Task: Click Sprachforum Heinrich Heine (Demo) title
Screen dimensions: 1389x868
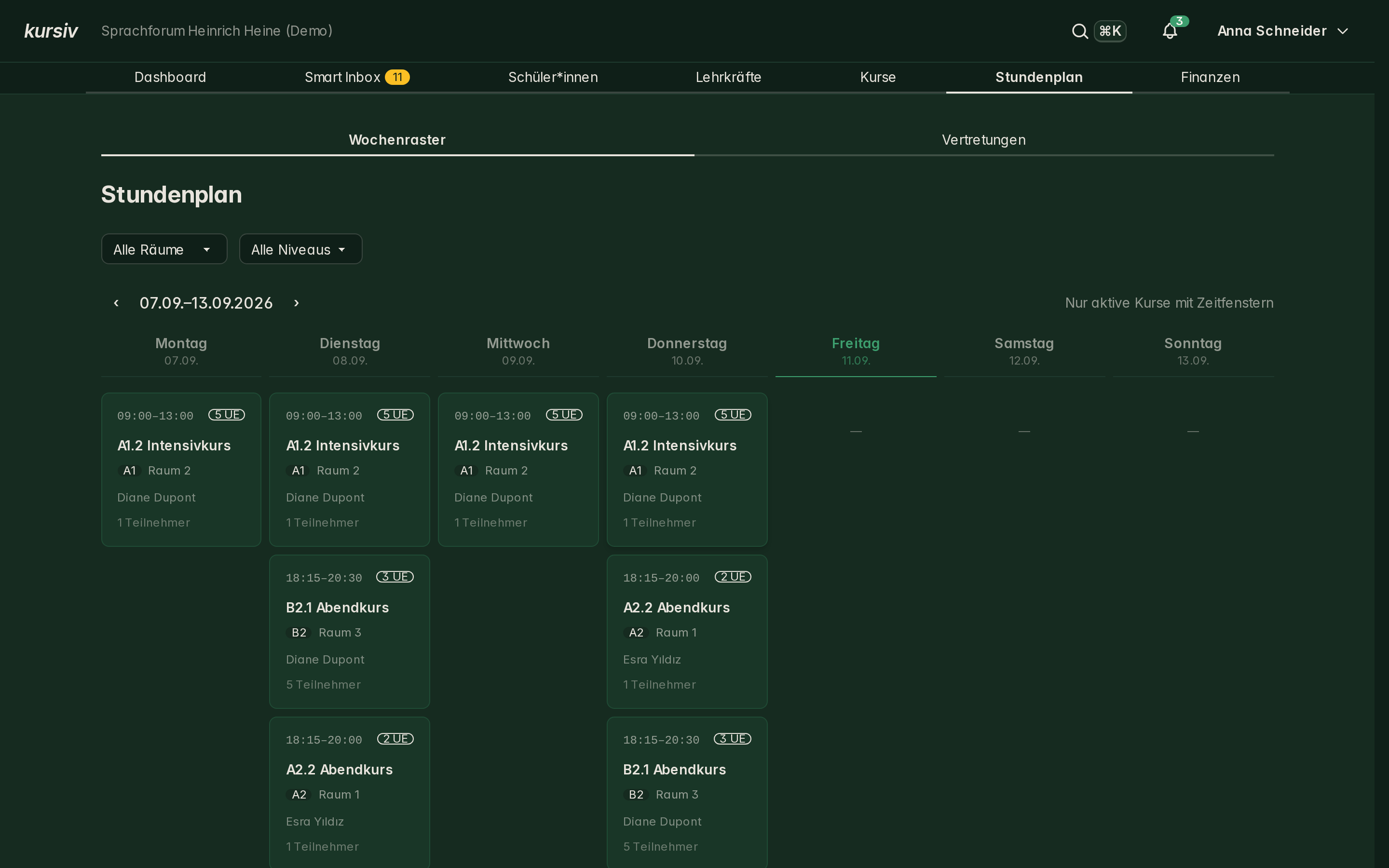Action: pyautogui.click(x=217, y=31)
